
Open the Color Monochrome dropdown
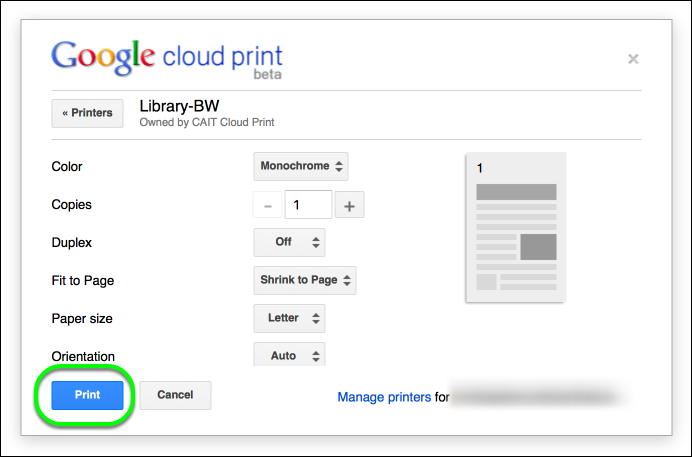[301, 166]
